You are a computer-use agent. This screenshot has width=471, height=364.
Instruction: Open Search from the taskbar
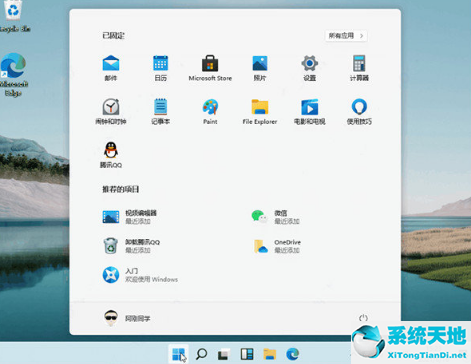click(201, 354)
